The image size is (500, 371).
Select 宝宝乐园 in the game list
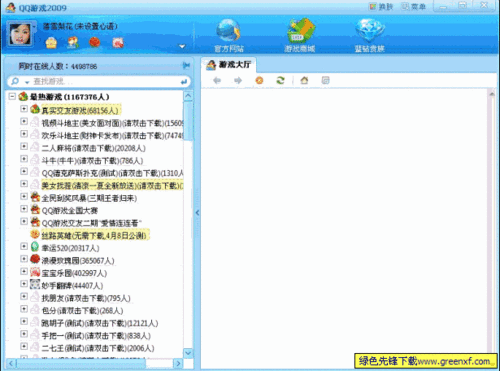click(74, 273)
